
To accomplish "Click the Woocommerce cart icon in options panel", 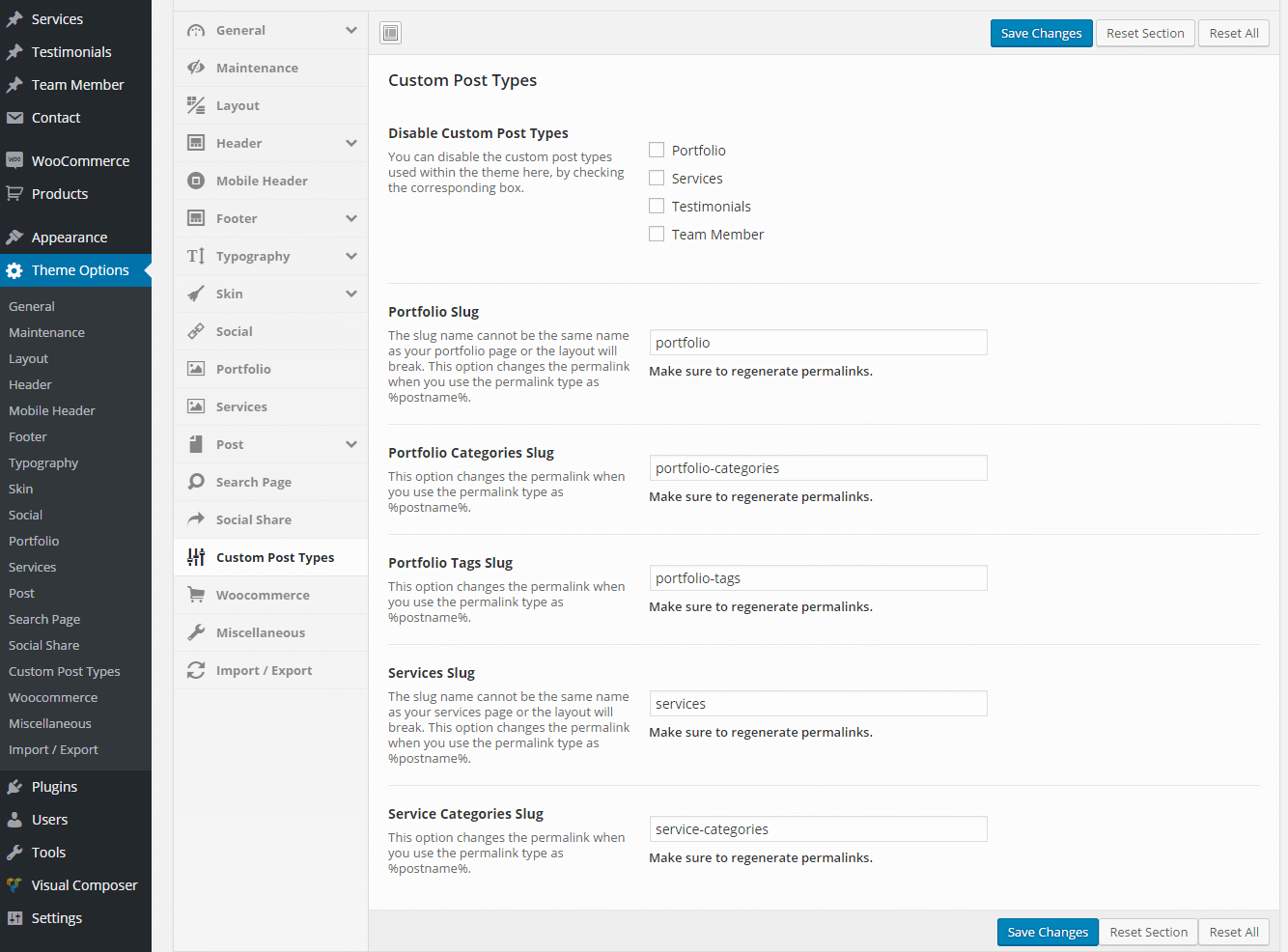I will (x=196, y=595).
